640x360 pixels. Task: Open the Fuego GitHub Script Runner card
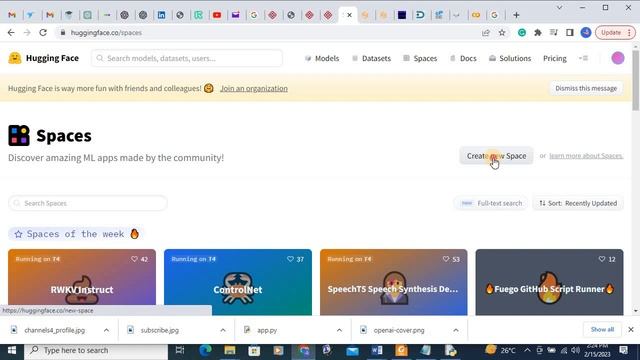(549, 282)
